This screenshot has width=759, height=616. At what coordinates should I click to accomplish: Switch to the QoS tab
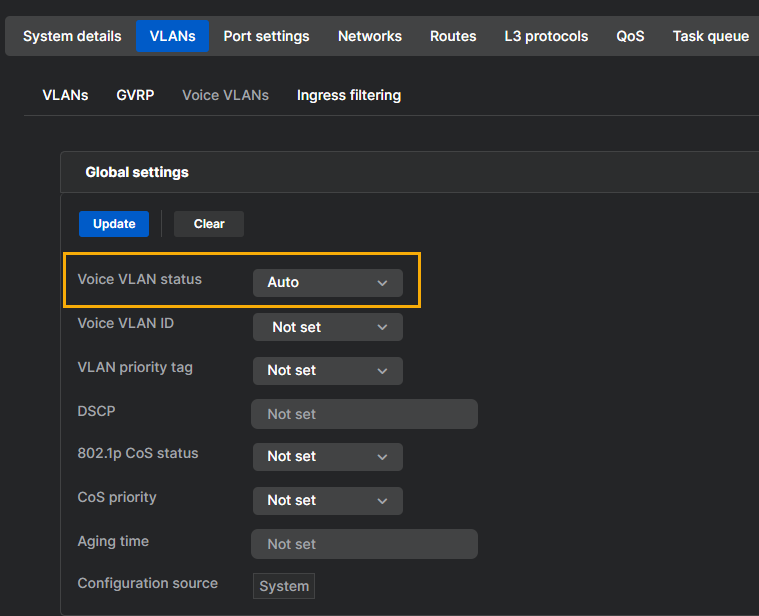pyautogui.click(x=630, y=36)
